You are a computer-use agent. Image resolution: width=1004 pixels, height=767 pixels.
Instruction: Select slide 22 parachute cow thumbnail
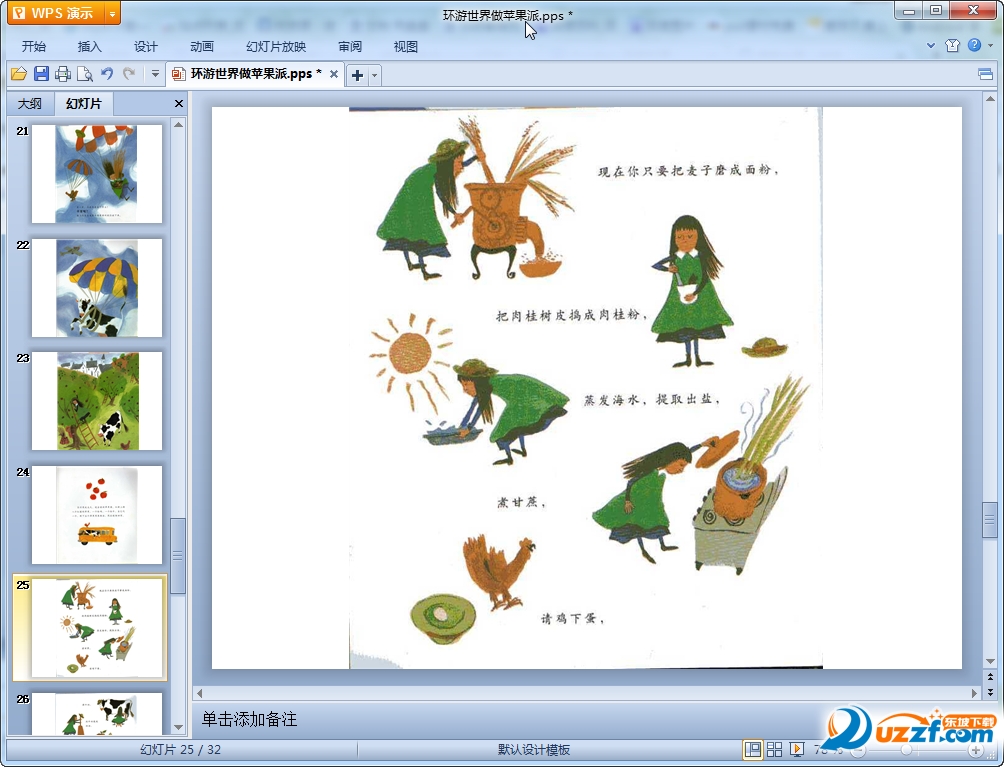click(97, 287)
